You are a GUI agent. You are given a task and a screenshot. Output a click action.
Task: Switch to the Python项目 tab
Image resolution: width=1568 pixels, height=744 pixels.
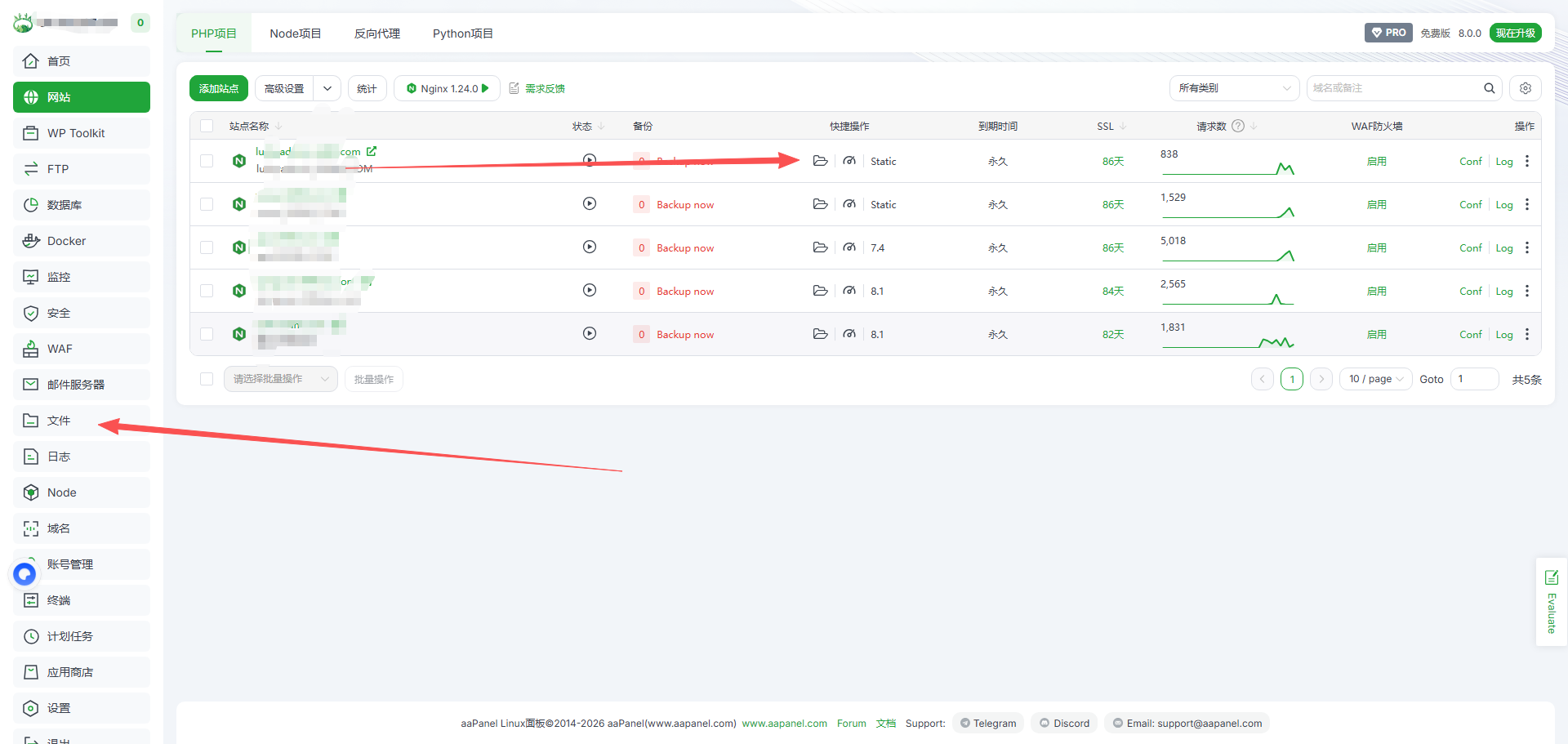(x=462, y=33)
